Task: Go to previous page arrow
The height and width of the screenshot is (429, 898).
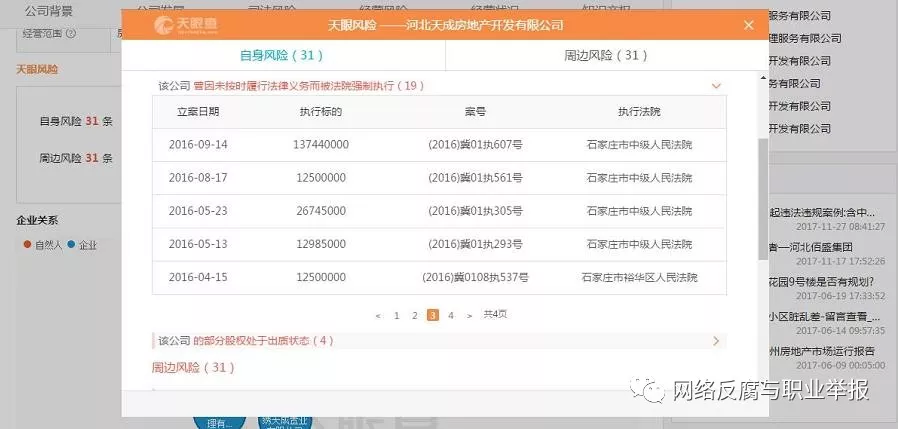Action: pos(378,316)
